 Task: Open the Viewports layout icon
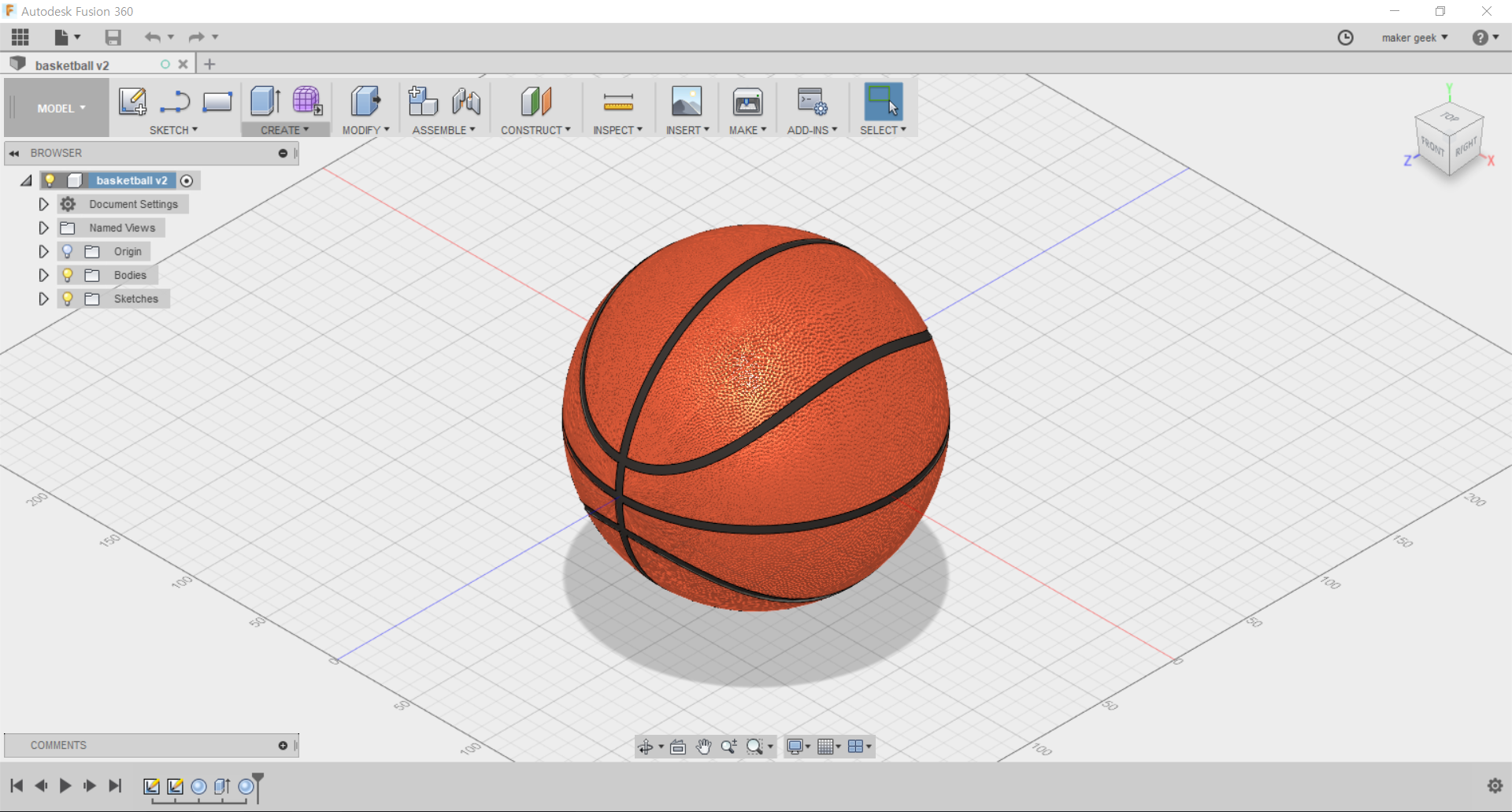point(855,747)
